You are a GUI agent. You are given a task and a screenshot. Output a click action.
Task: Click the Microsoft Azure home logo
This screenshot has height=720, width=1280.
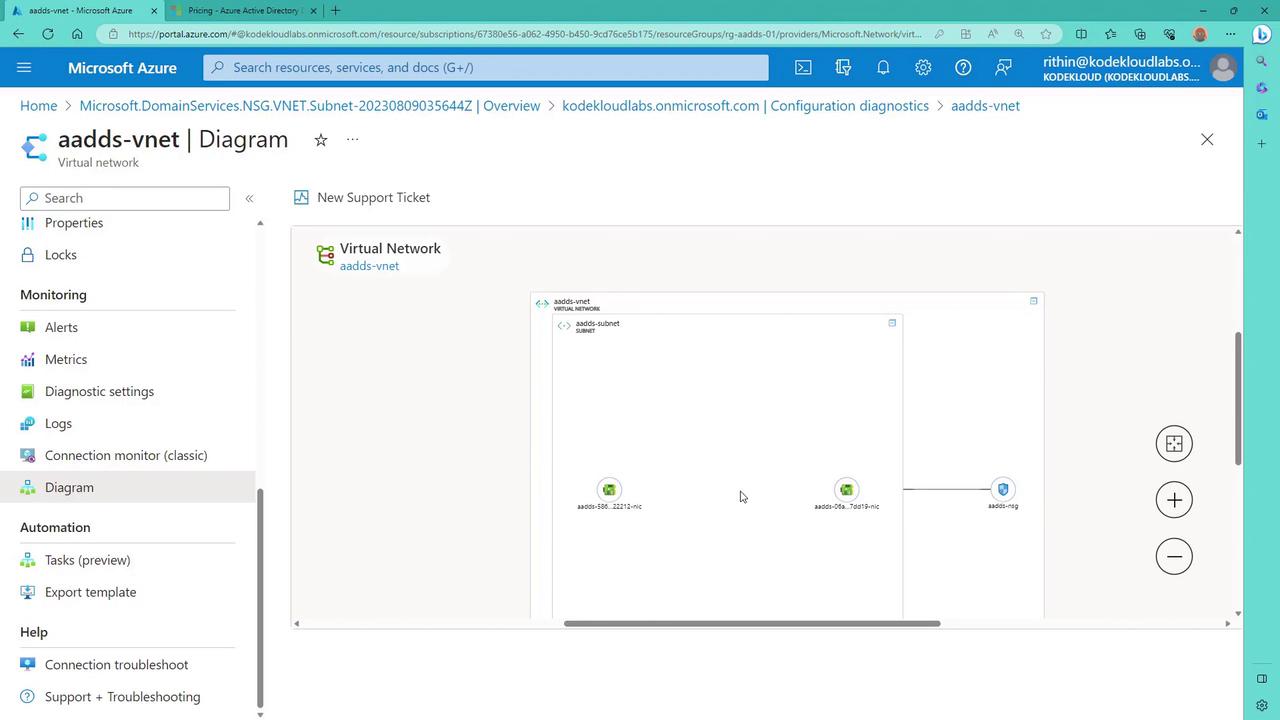point(122,67)
